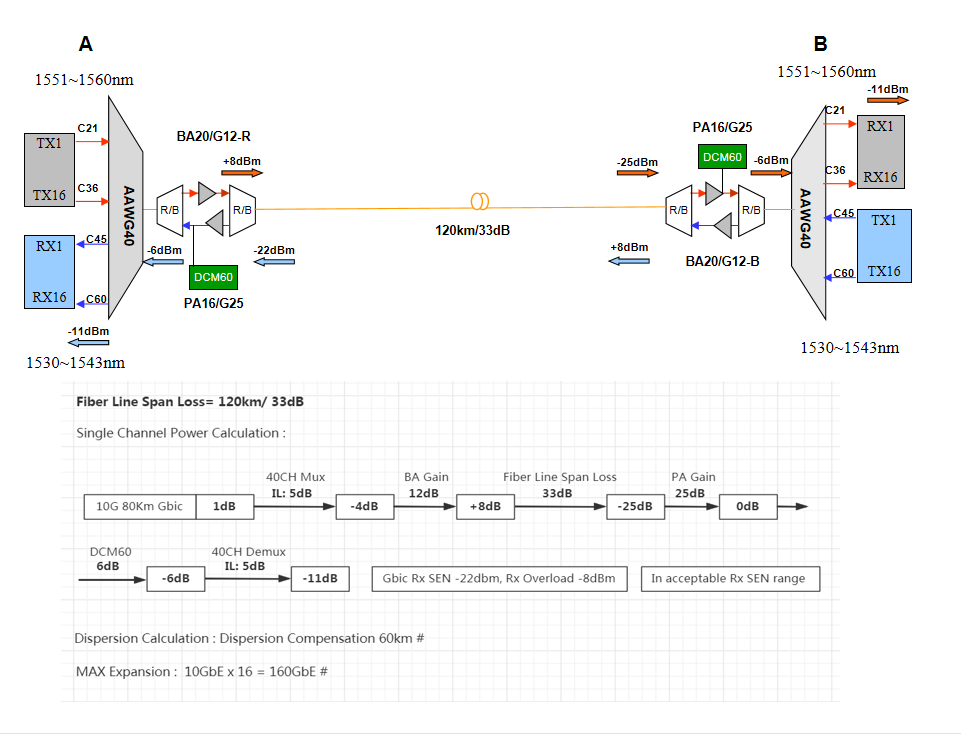Click the blue -22dBm arrow
961x734 pixels.
point(274,262)
